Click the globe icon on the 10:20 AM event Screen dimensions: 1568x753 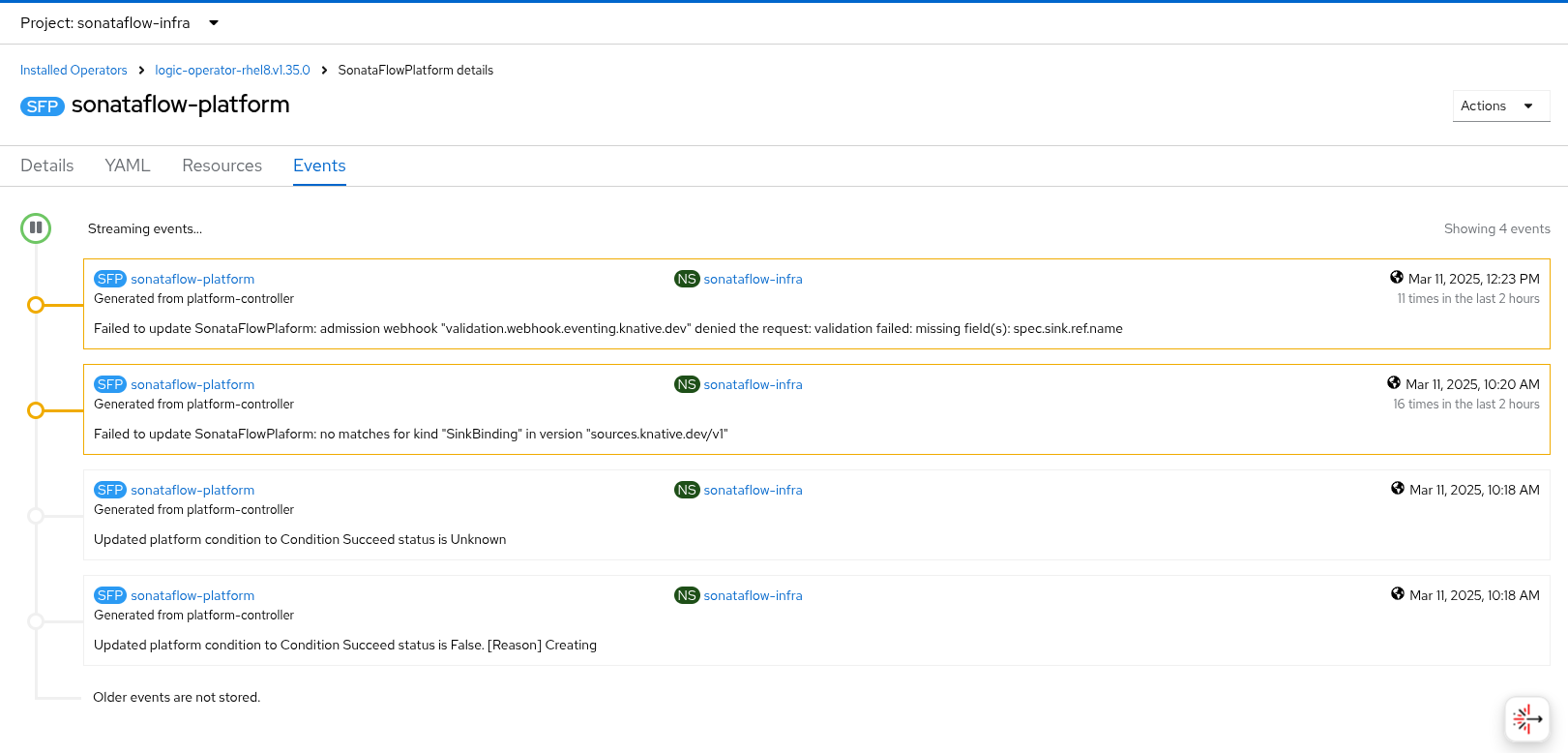1394,383
